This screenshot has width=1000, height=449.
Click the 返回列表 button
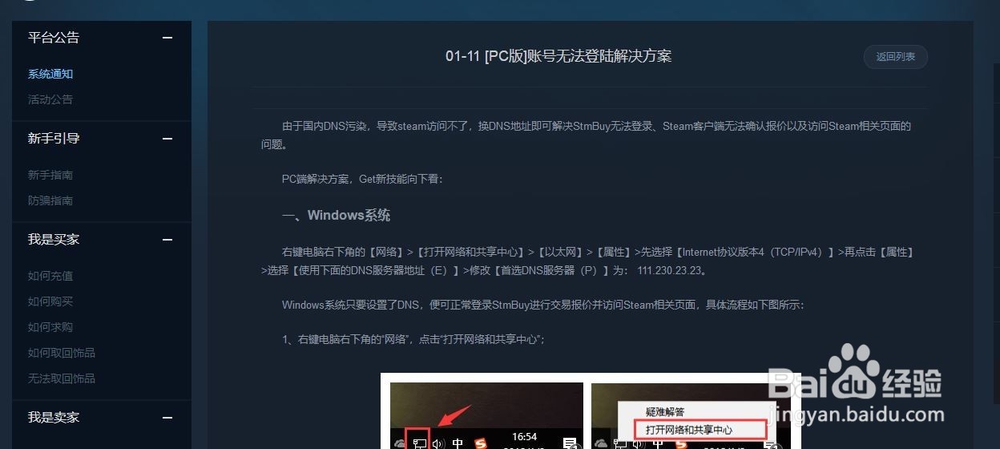(895, 57)
